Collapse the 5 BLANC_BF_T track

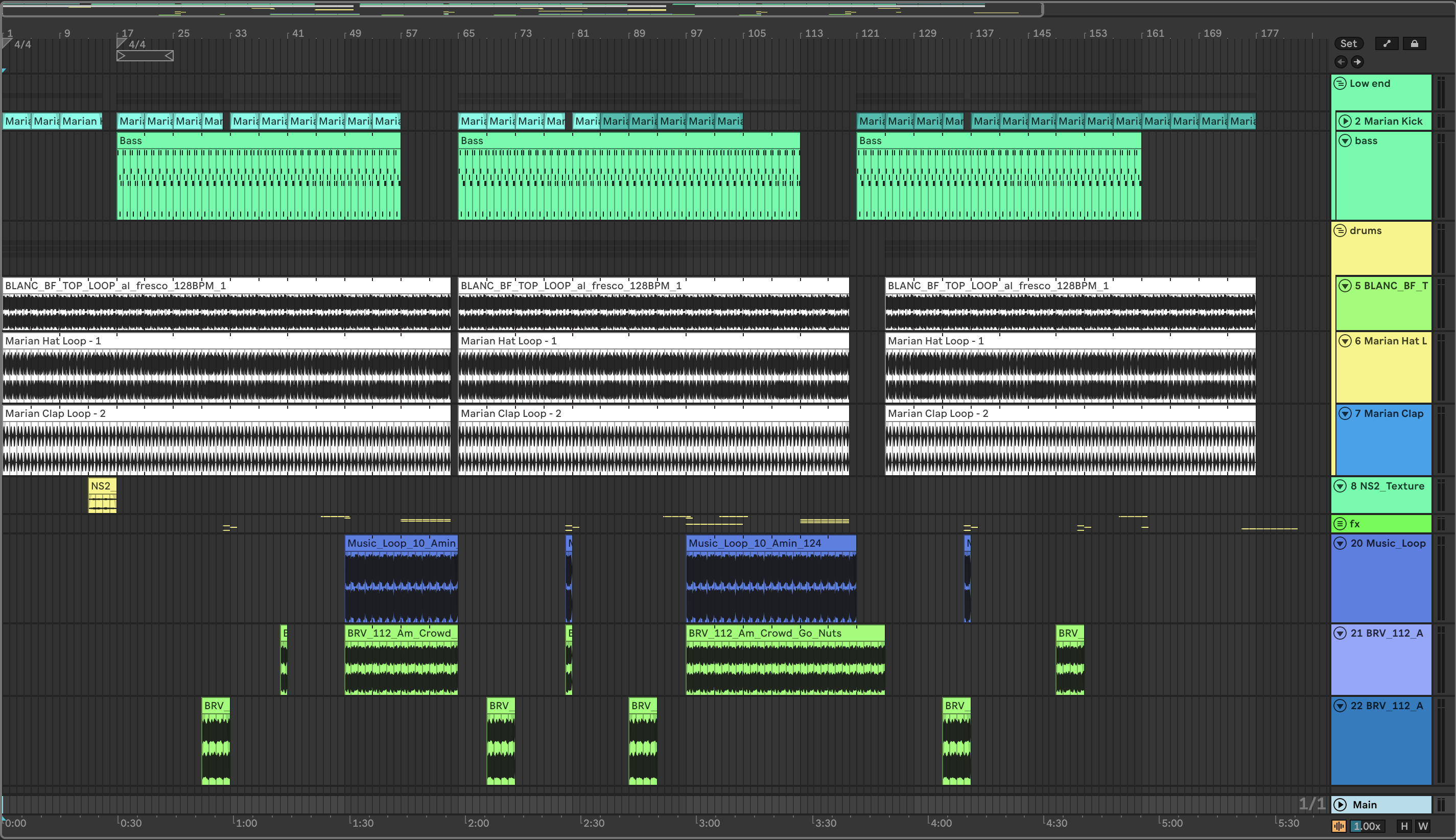click(1345, 286)
